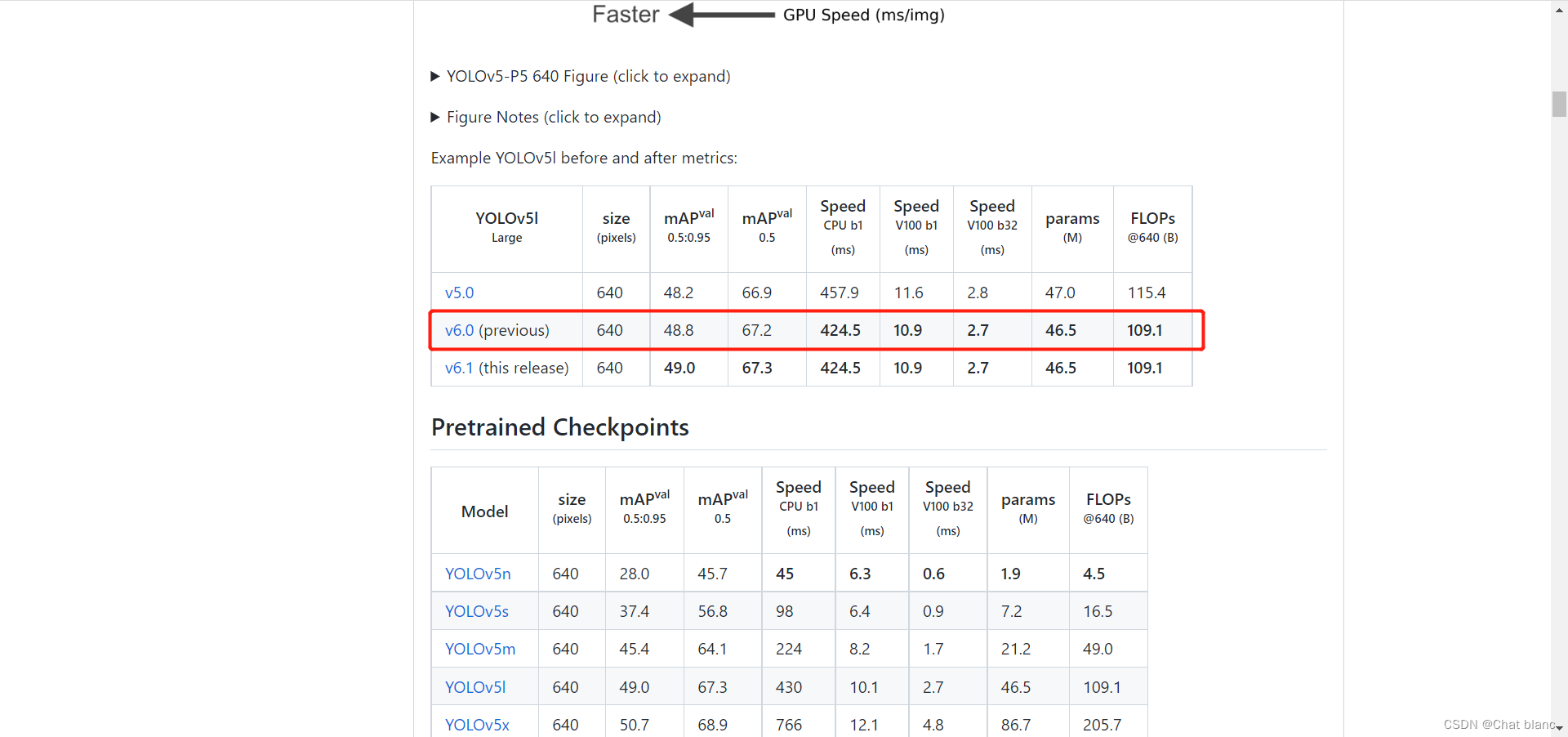Click the 64.1 mAP cell for YOLOv5m

[x=723, y=649]
